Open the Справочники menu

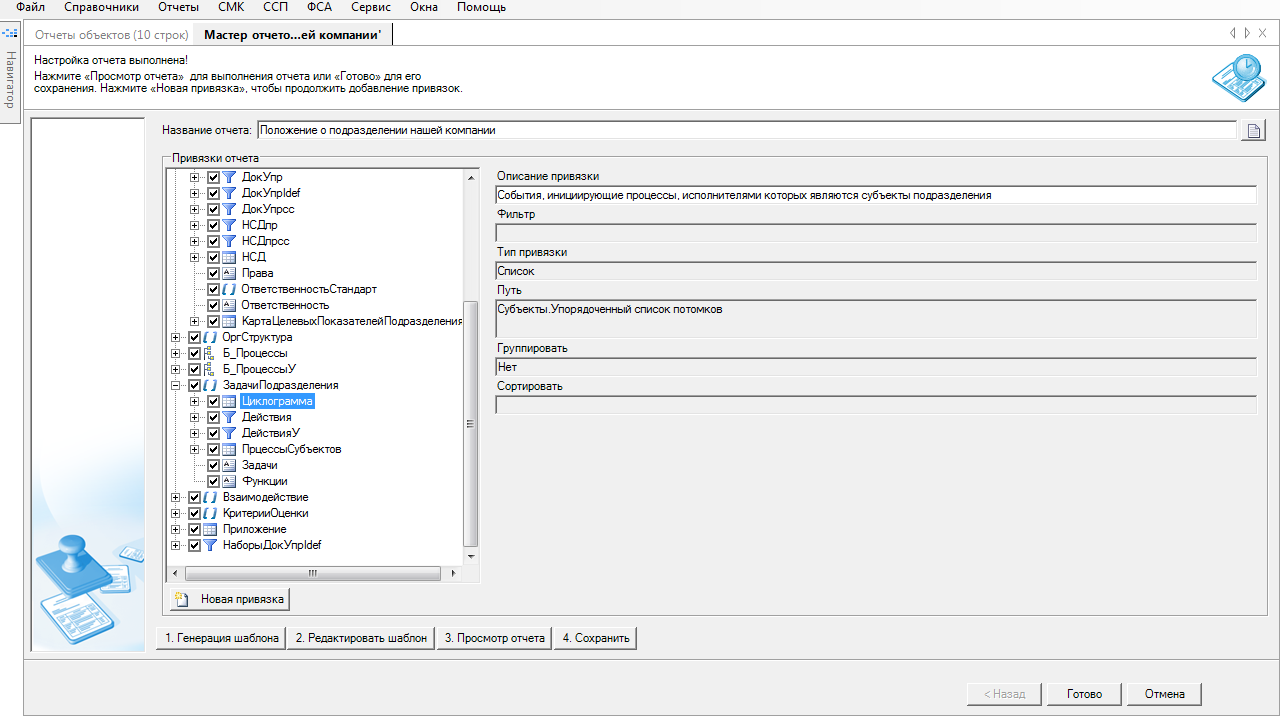101,7
